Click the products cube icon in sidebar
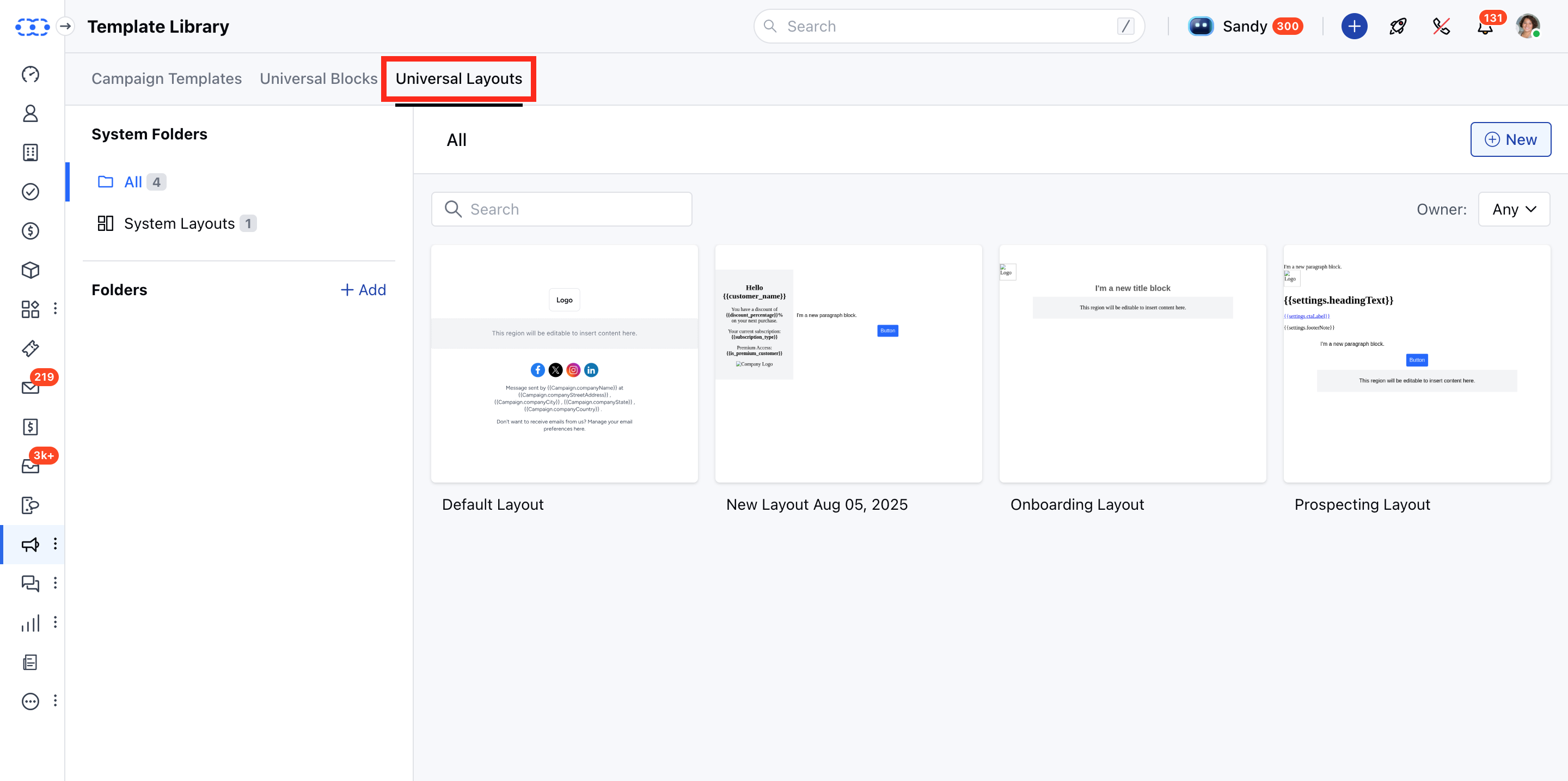1568x781 pixels. (x=30, y=270)
